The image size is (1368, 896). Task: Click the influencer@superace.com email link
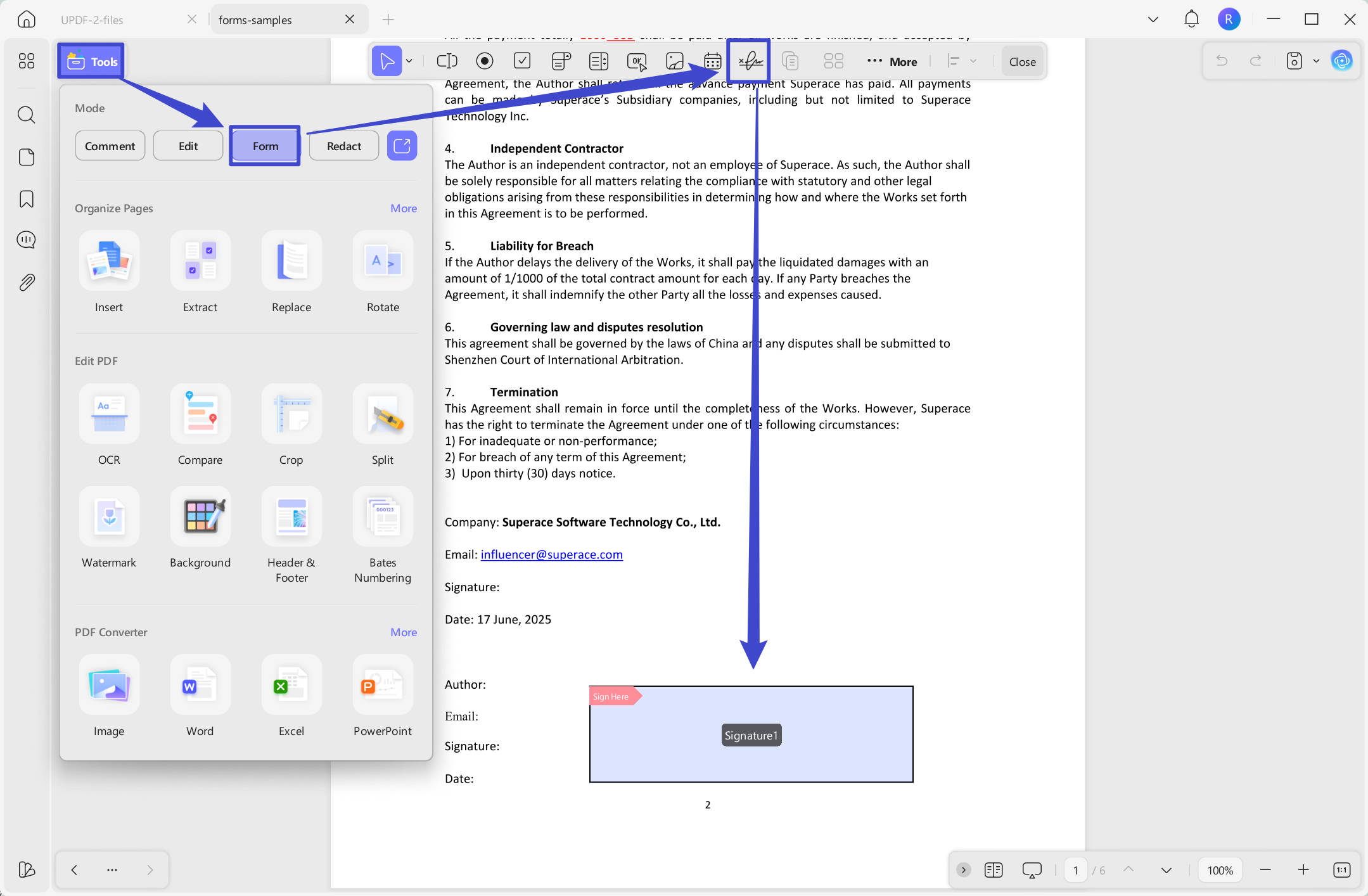click(551, 554)
